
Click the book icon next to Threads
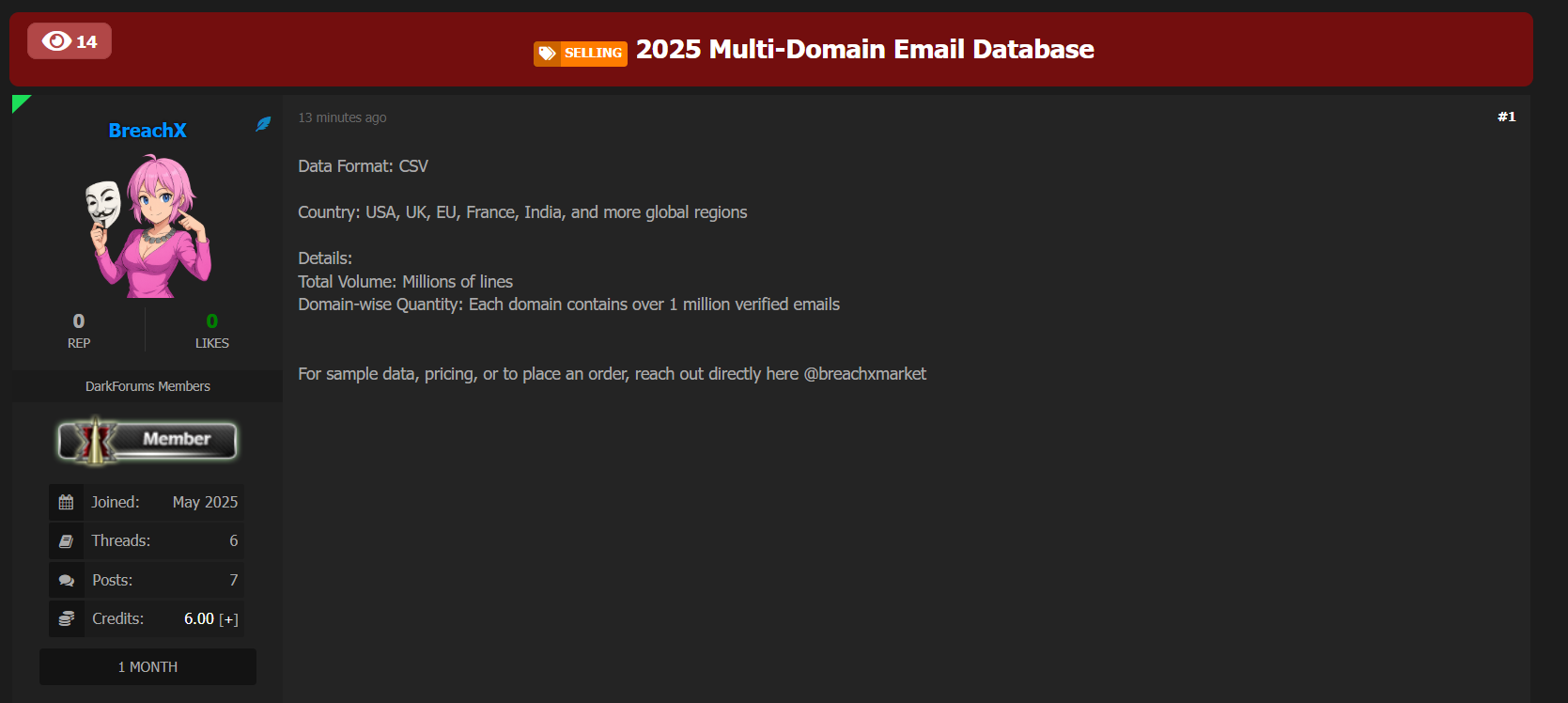click(x=66, y=541)
